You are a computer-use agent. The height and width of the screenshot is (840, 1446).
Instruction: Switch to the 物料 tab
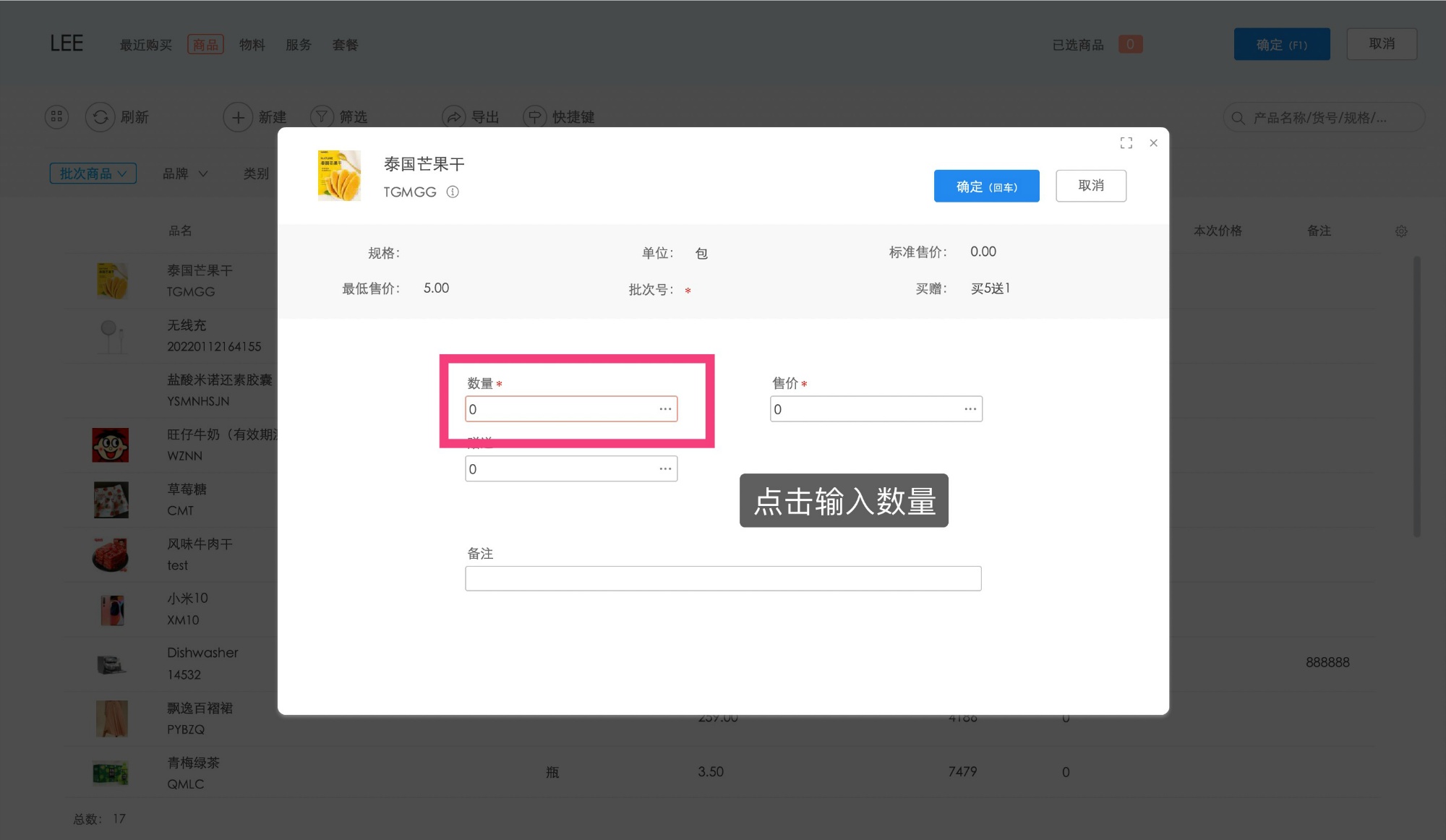click(x=252, y=44)
